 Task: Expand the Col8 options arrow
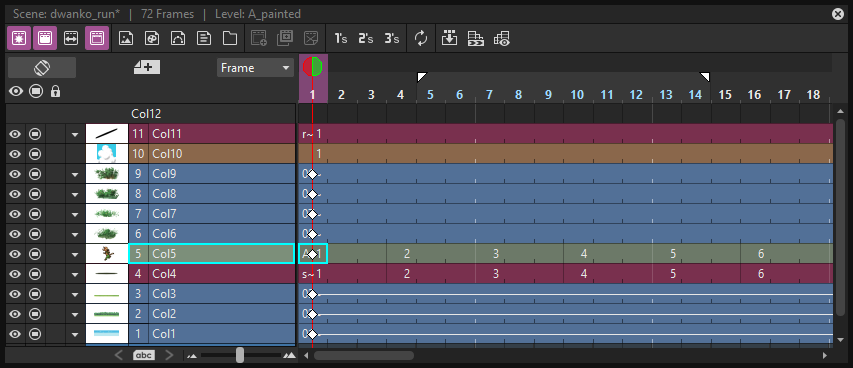pyautogui.click(x=75, y=194)
